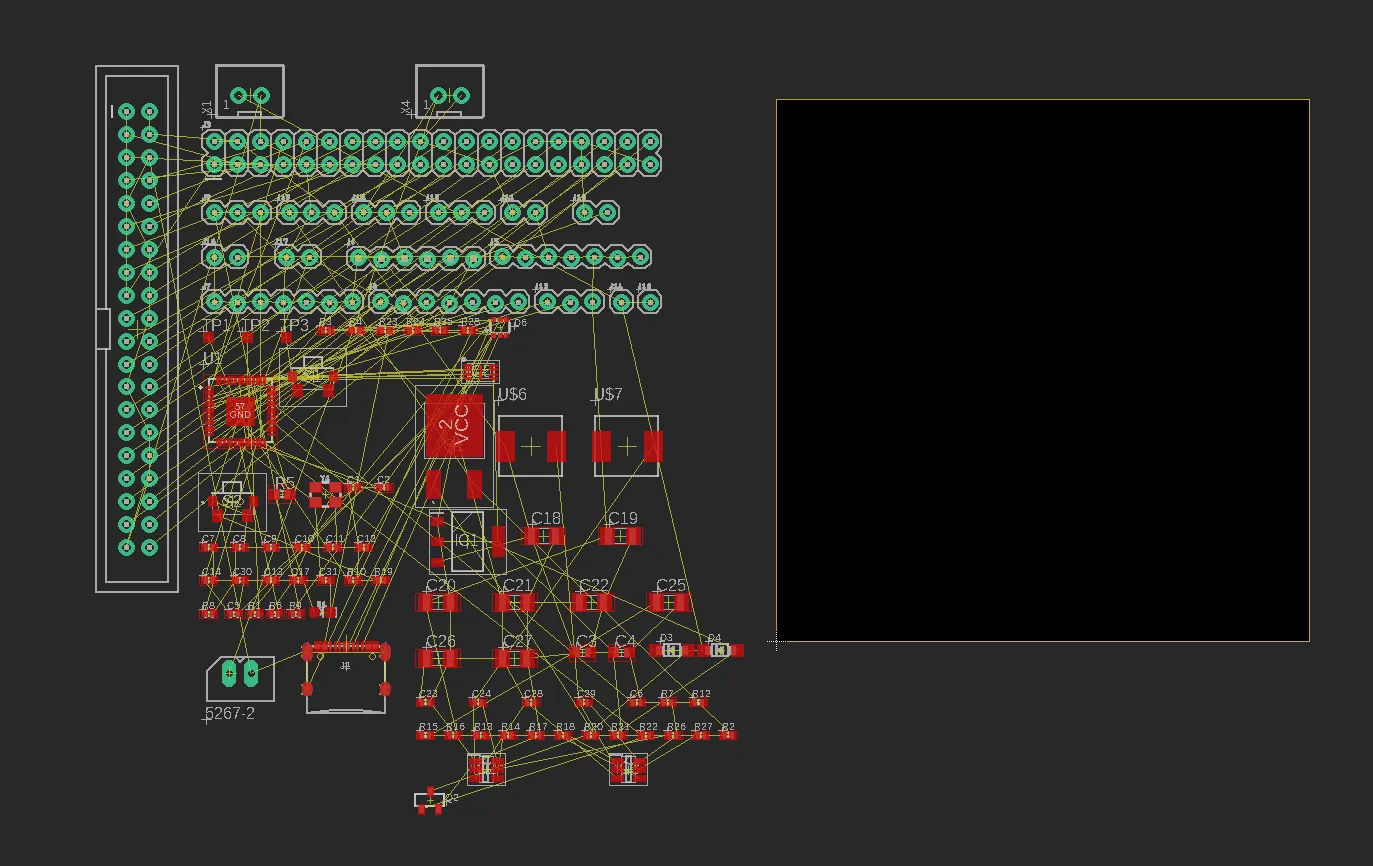This screenshot has height=866, width=1373.
Task: Select resistor R5
Action: (282, 494)
